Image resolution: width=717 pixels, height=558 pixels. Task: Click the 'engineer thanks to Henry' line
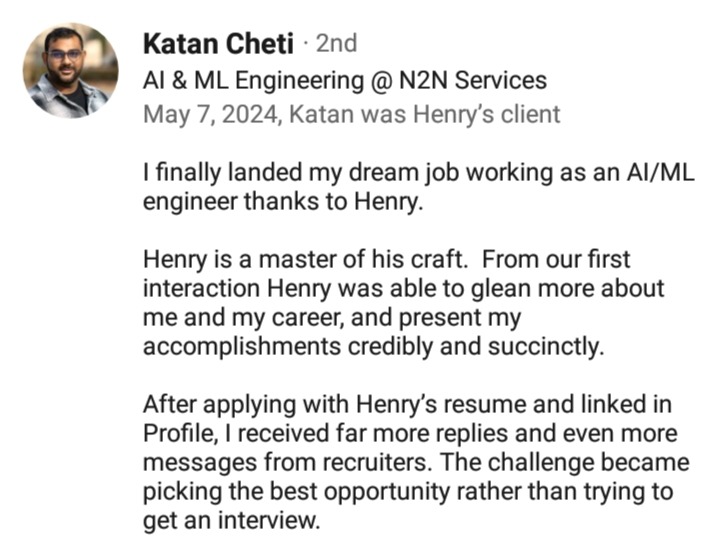(278, 201)
